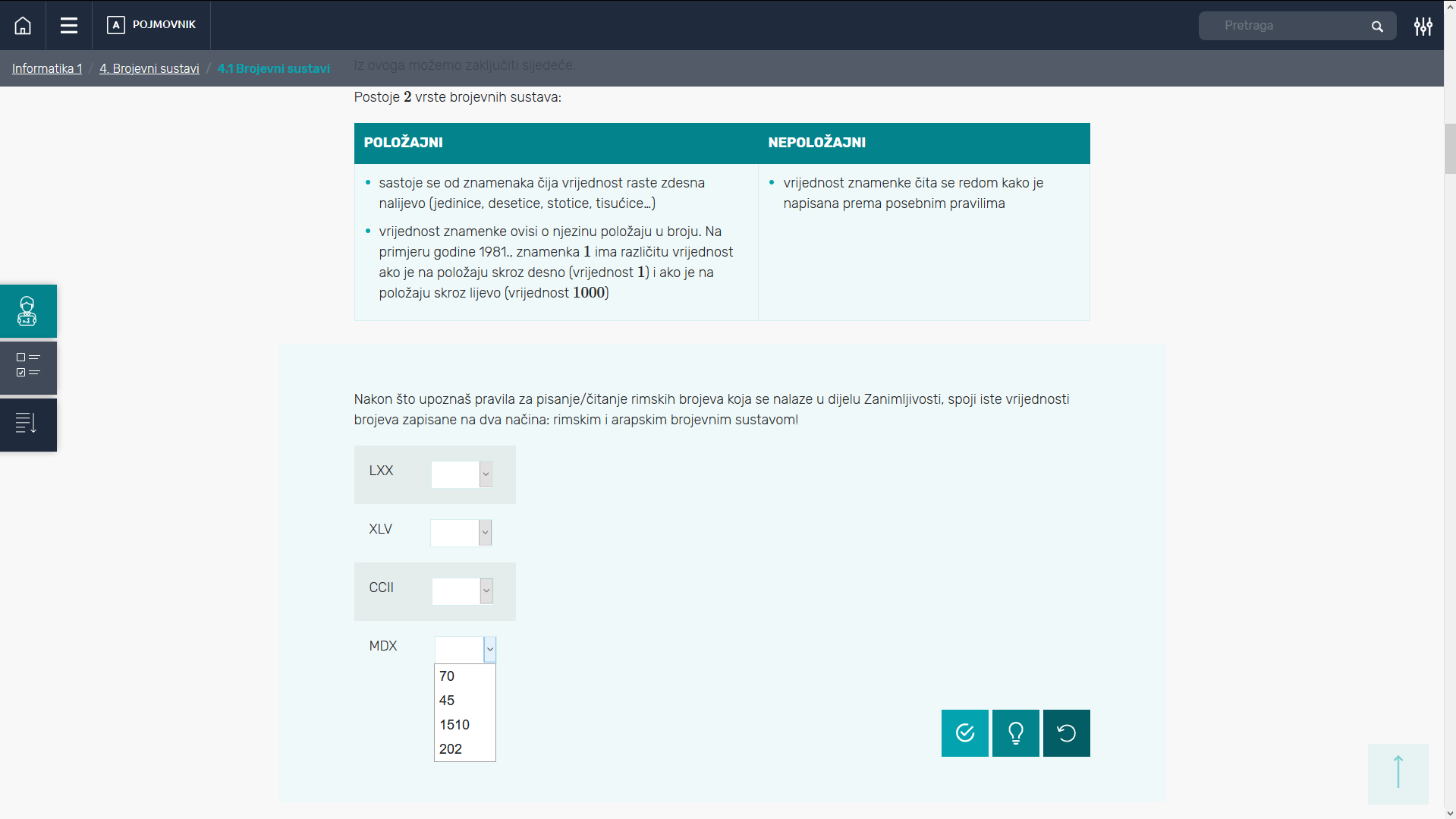The height and width of the screenshot is (819, 1456).
Task: Go to the home page icon
Action: (23, 26)
